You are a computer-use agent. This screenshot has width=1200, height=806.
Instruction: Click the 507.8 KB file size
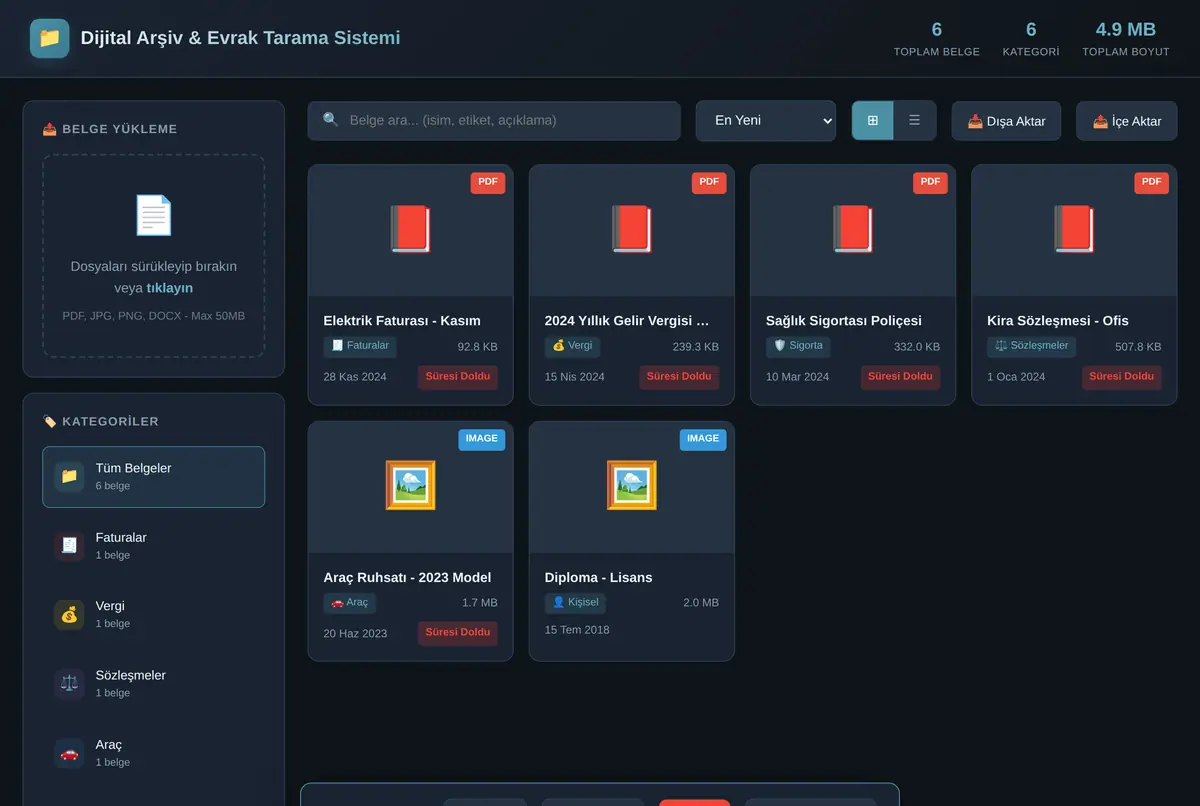pyautogui.click(x=1138, y=347)
